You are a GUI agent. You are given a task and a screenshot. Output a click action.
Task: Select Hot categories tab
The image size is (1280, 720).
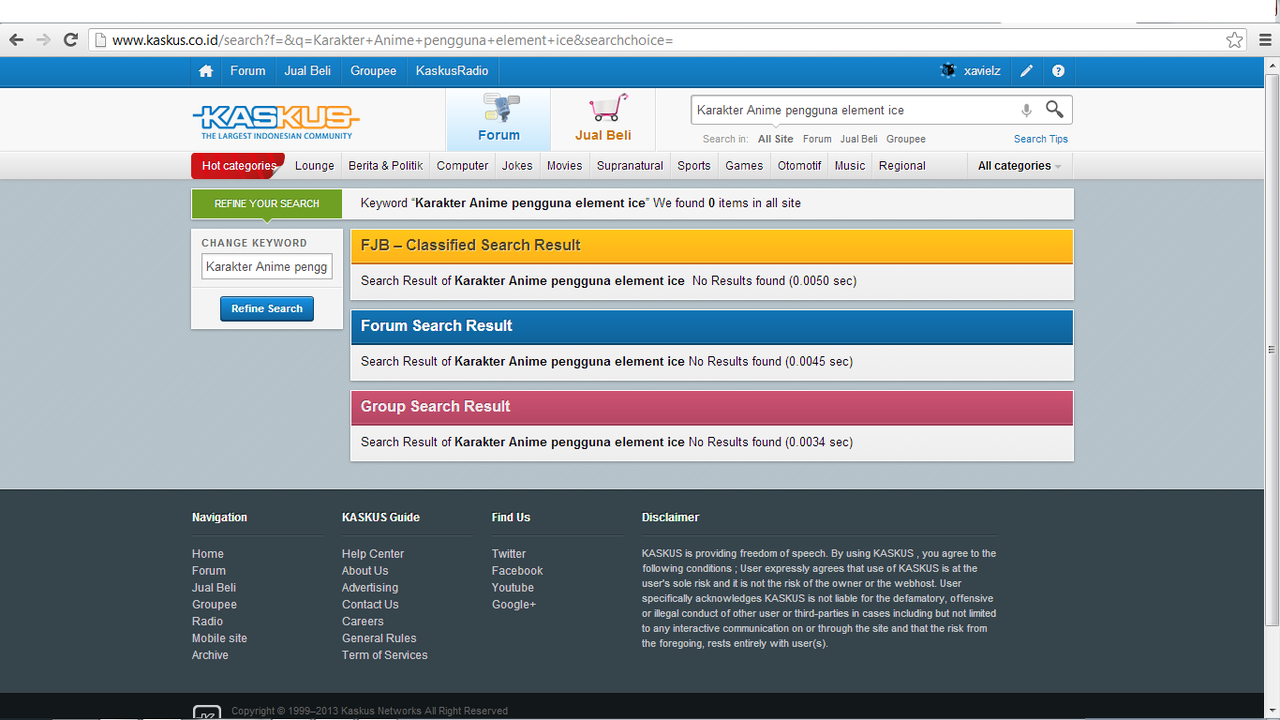pos(238,166)
